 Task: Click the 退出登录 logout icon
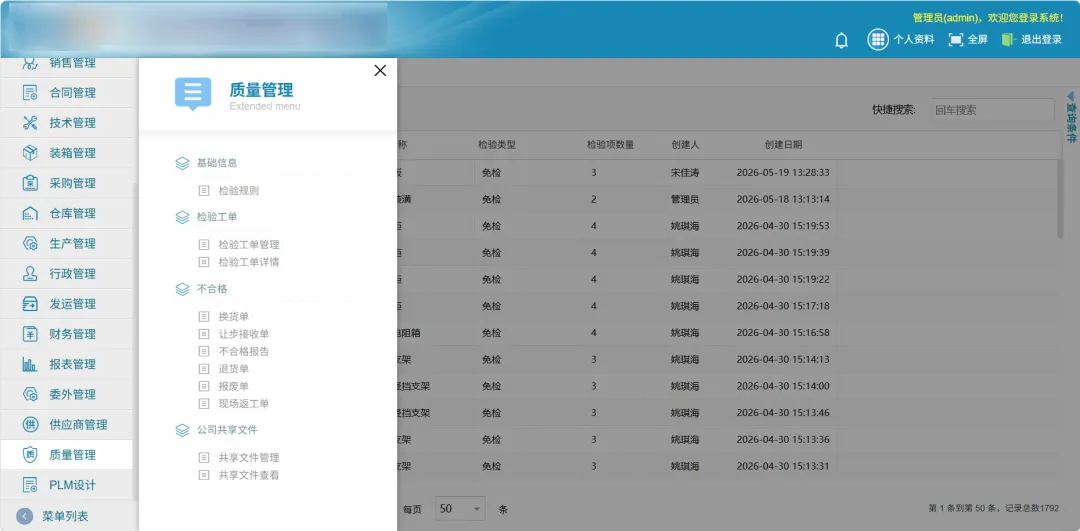click(1008, 40)
